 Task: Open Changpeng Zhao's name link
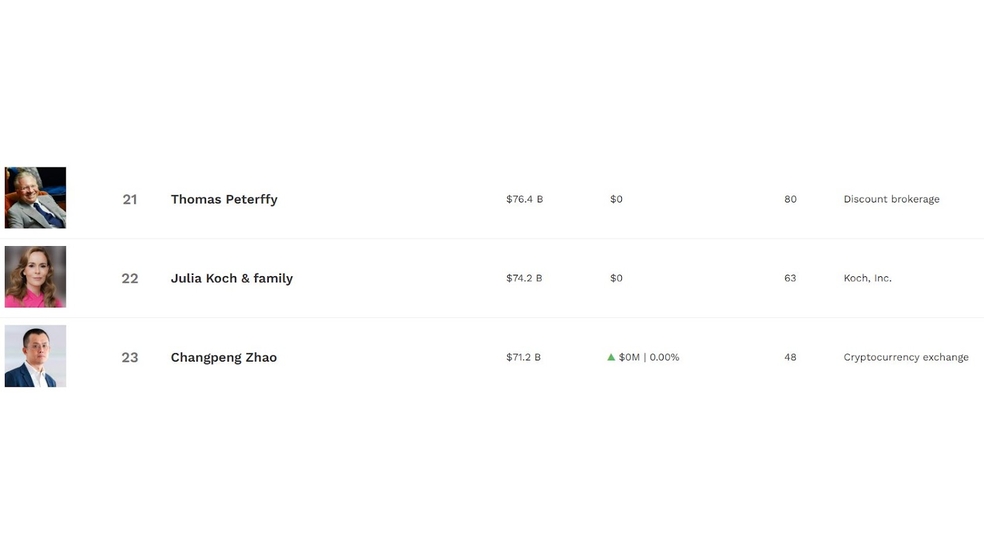223,357
